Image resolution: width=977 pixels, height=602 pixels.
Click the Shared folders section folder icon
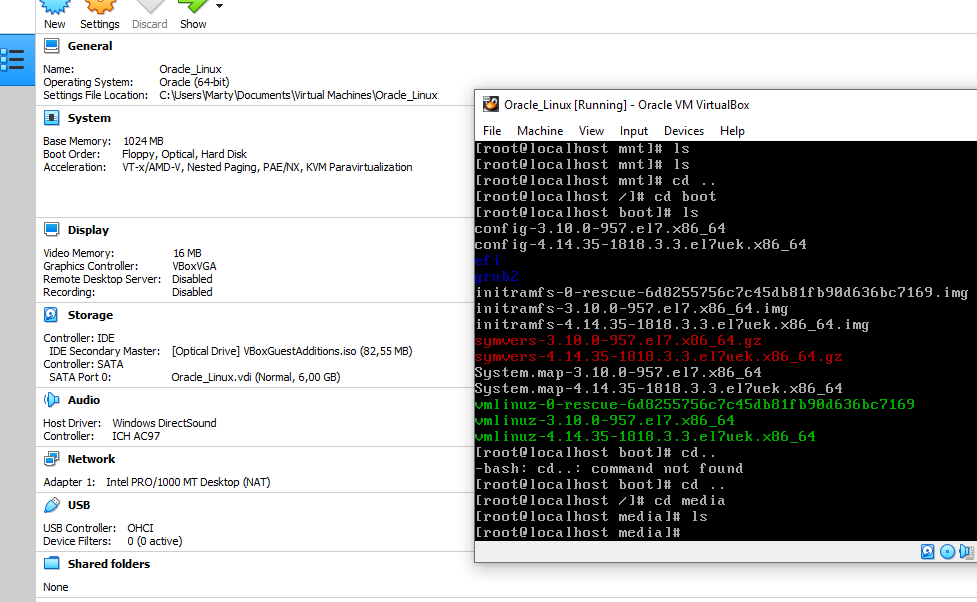tap(52, 563)
